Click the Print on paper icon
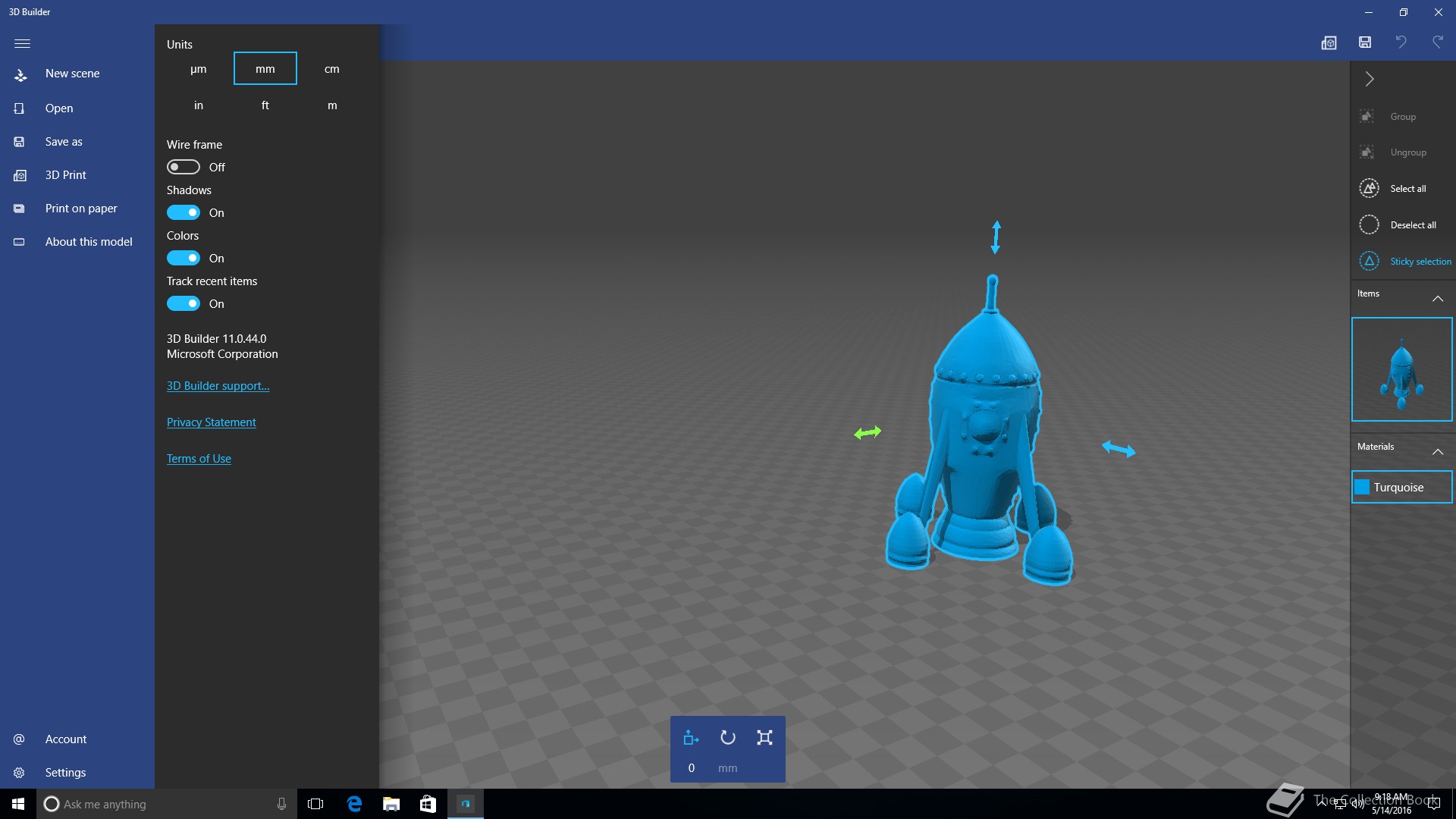Viewport: 1456px width, 819px height. 20,209
